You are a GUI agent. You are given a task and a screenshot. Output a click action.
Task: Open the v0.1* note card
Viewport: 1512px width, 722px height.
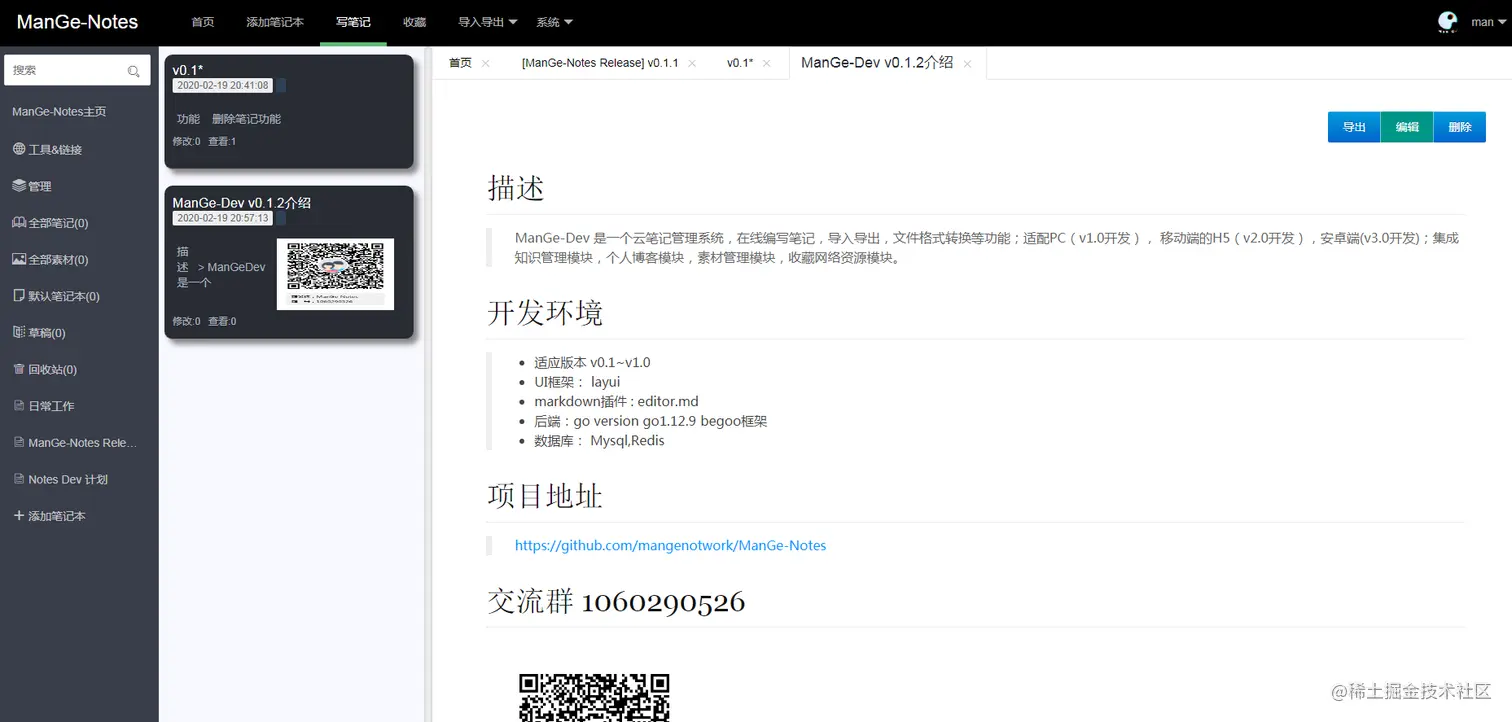click(289, 111)
